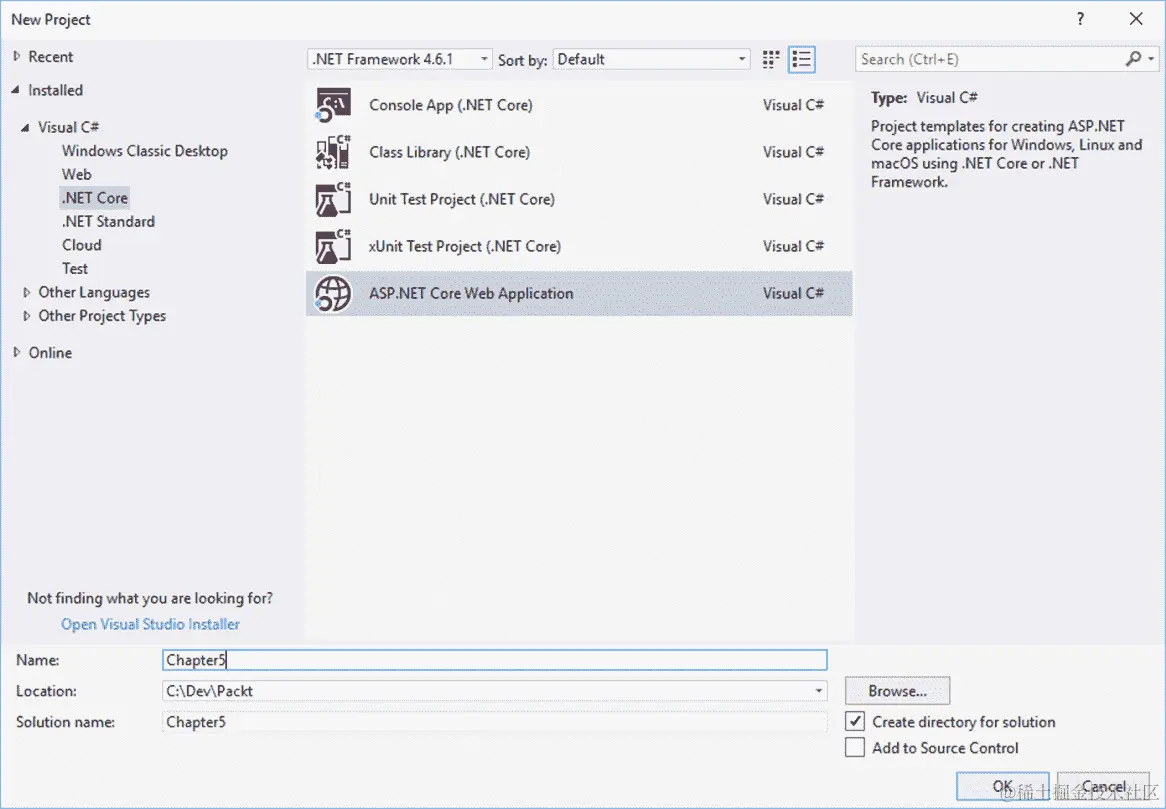Click the xUnit Test Project template icon
1166x809 pixels.
click(333, 246)
